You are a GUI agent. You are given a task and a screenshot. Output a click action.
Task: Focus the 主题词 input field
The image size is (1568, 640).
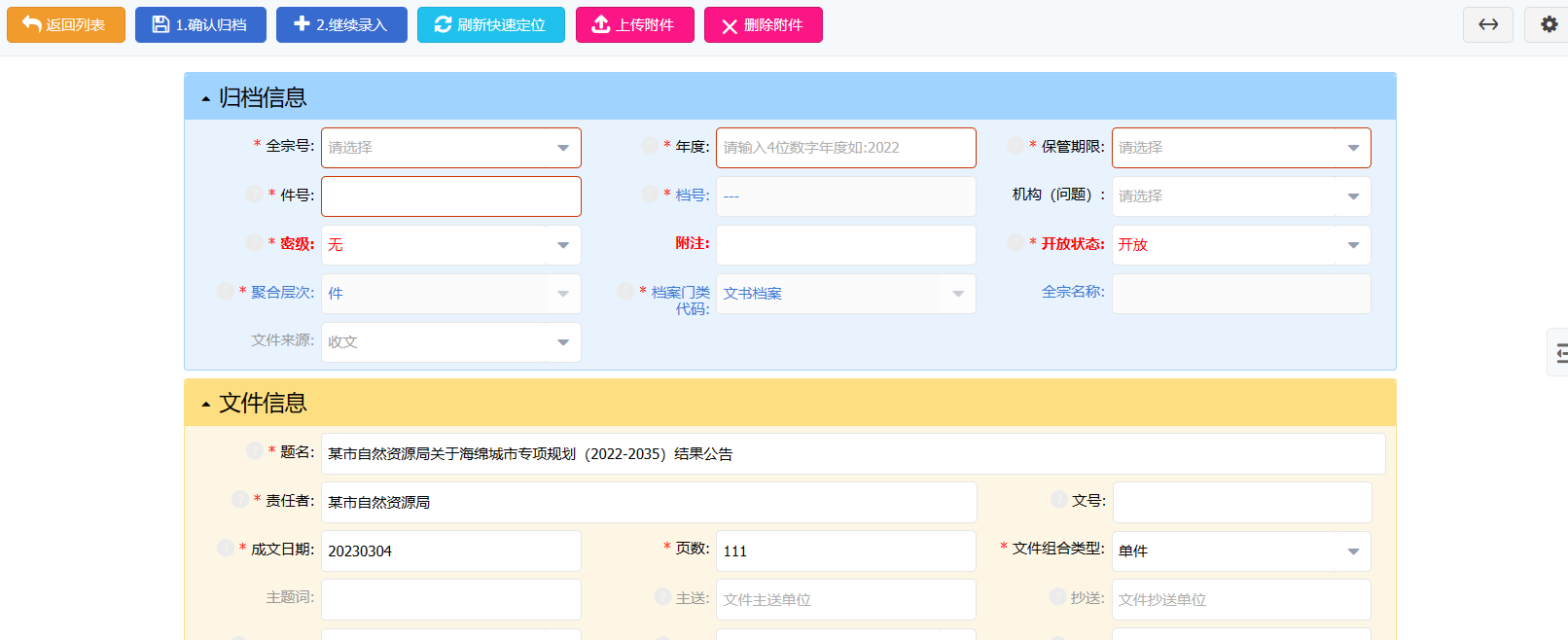[x=451, y=599]
